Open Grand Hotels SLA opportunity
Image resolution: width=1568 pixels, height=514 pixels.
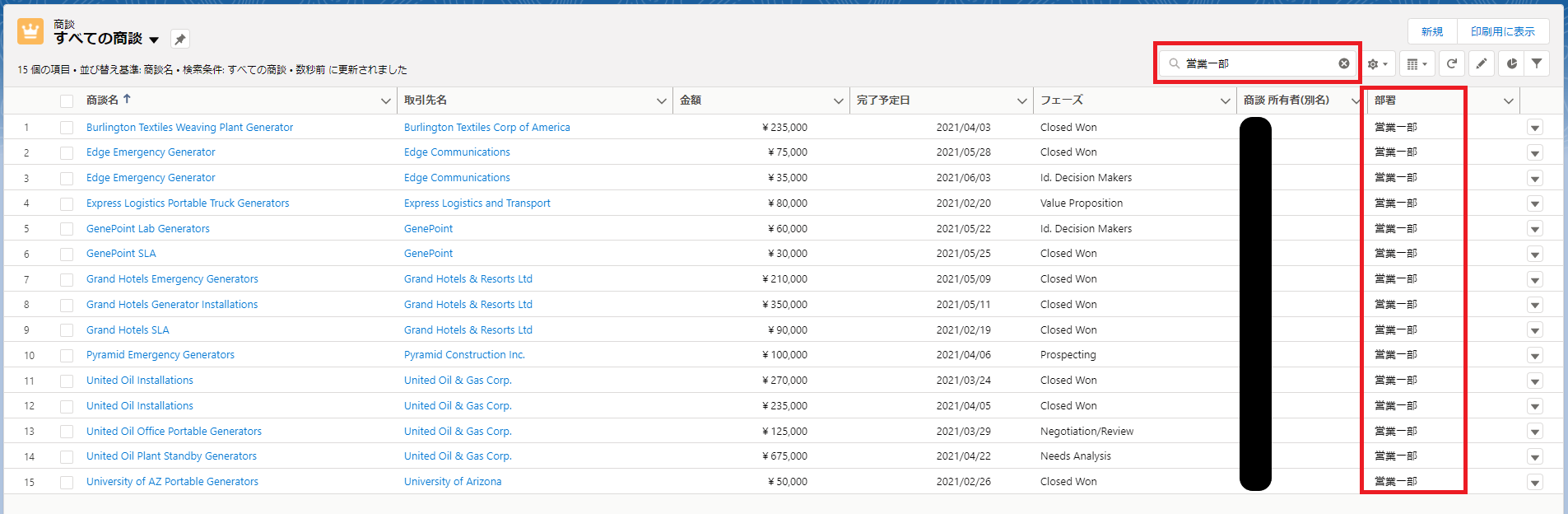[128, 329]
